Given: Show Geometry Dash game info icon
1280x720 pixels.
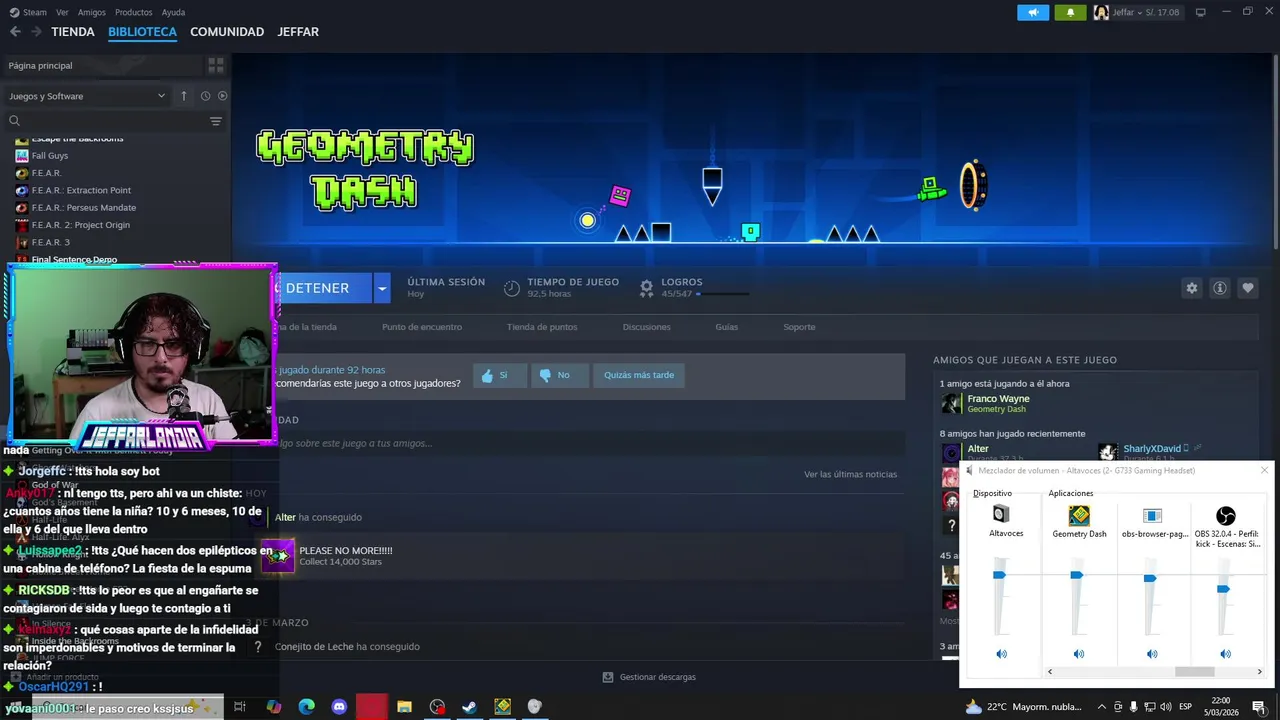Looking at the screenshot, I should 1220,288.
